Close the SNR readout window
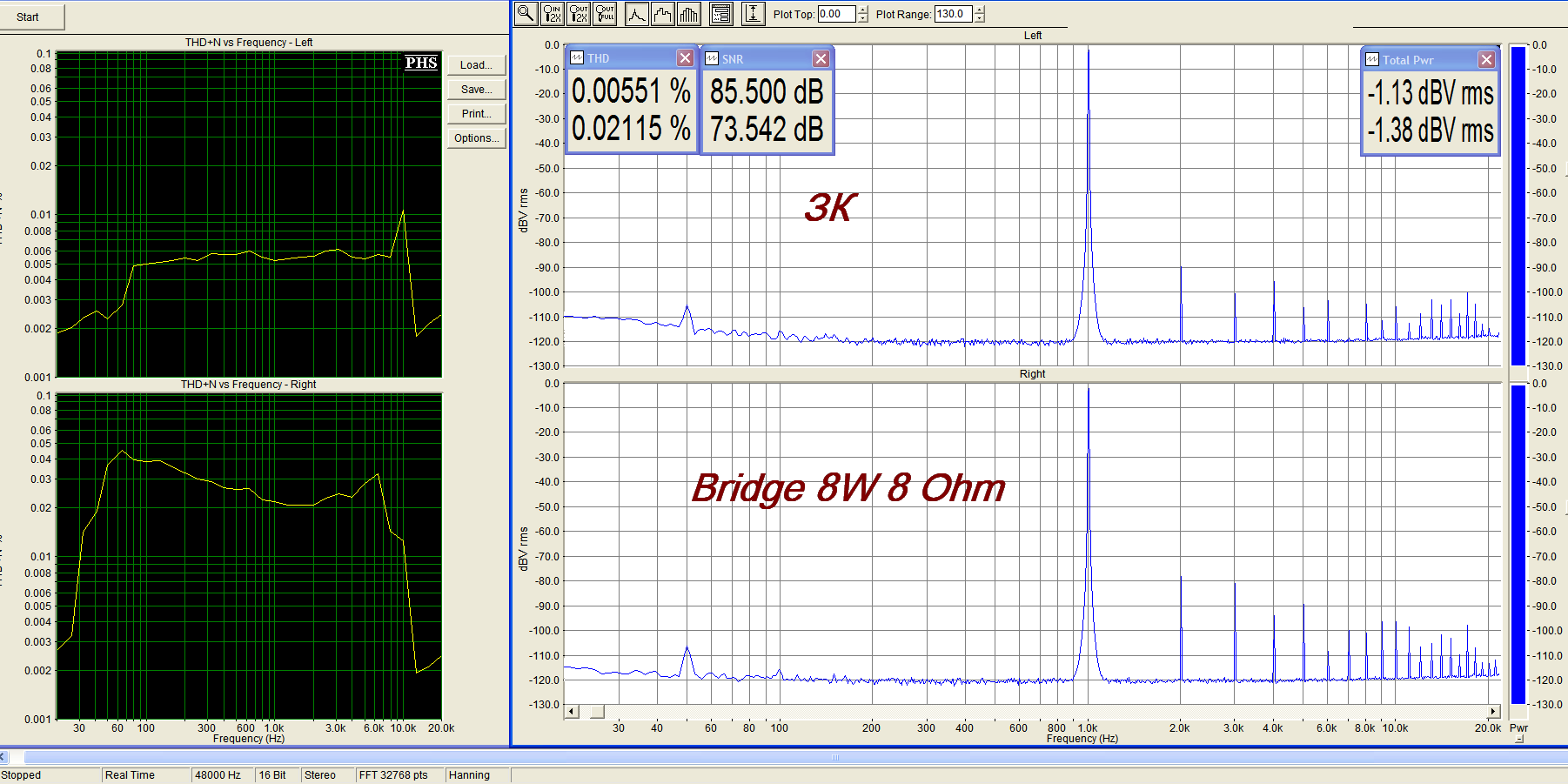Image resolution: width=1568 pixels, height=784 pixels. point(821,58)
